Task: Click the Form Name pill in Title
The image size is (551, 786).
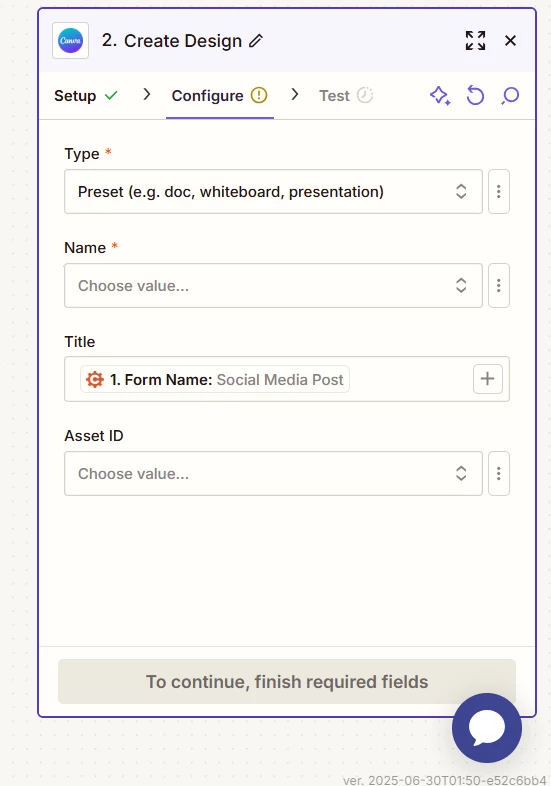Action: pos(215,379)
